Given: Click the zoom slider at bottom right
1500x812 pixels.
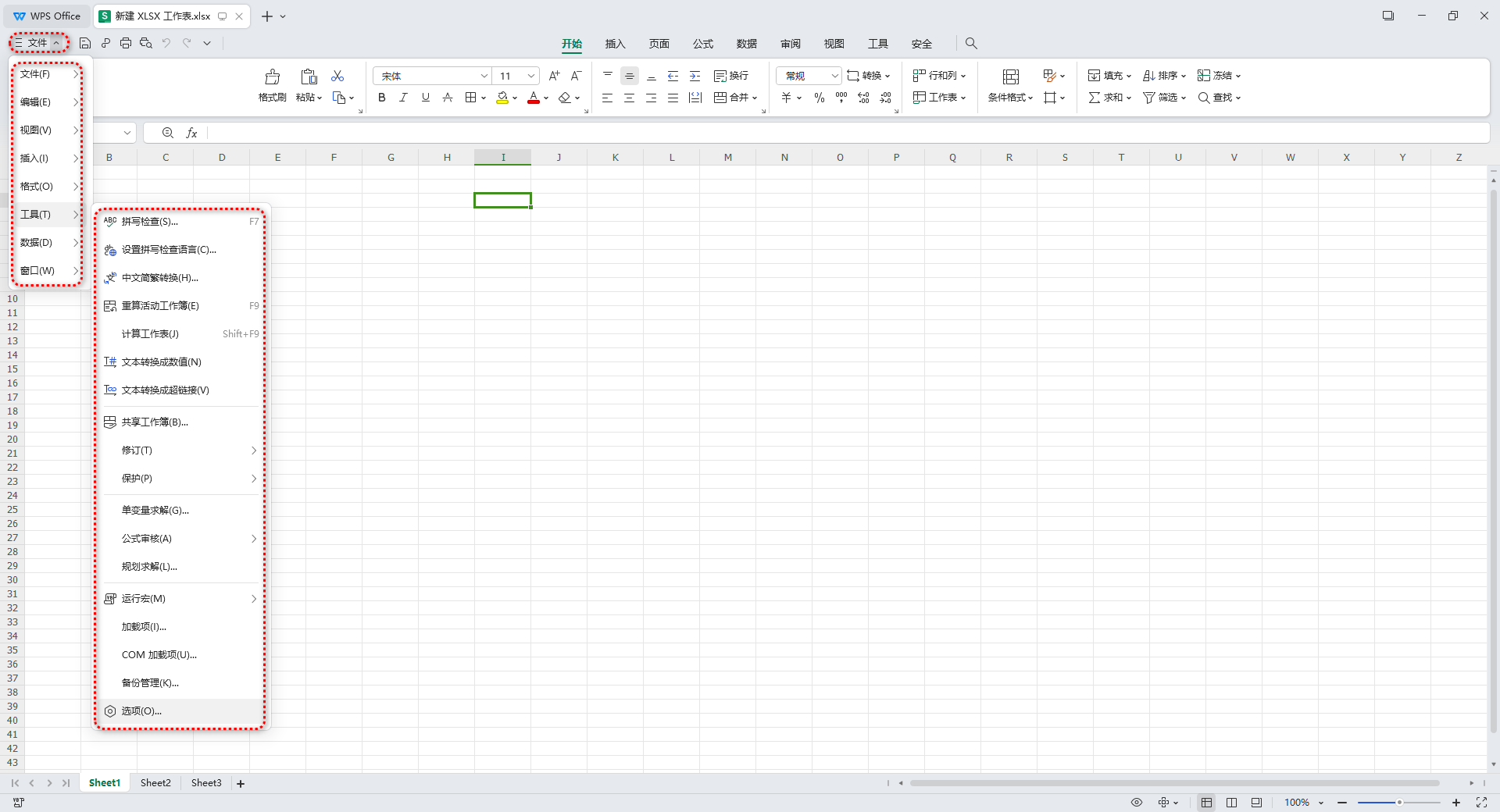Looking at the screenshot, I should (x=1398, y=803).
